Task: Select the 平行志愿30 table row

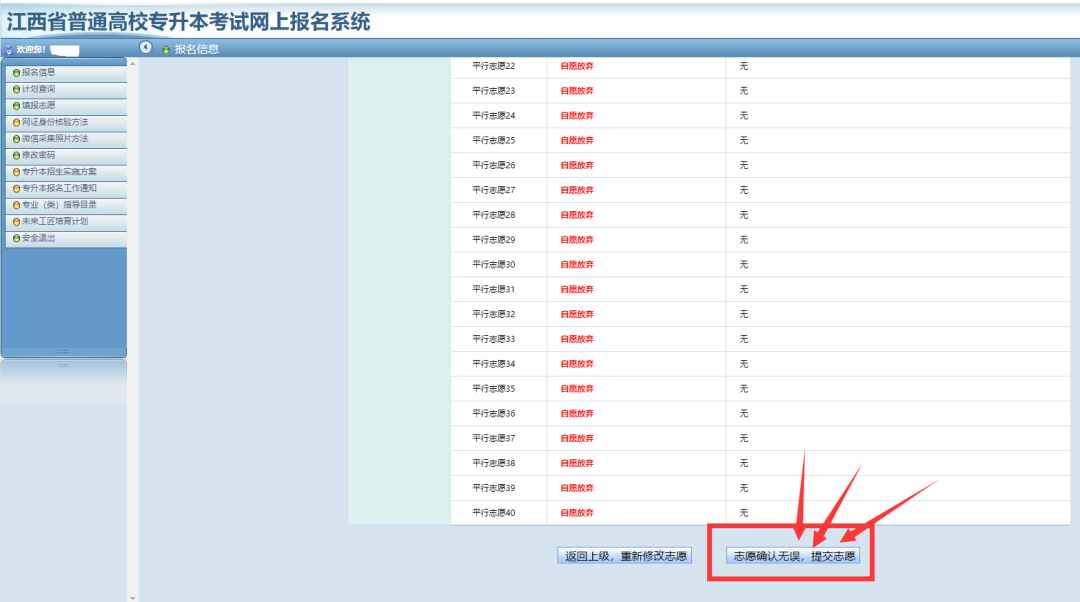Action: pyautogui.click(x=700, y=264)
